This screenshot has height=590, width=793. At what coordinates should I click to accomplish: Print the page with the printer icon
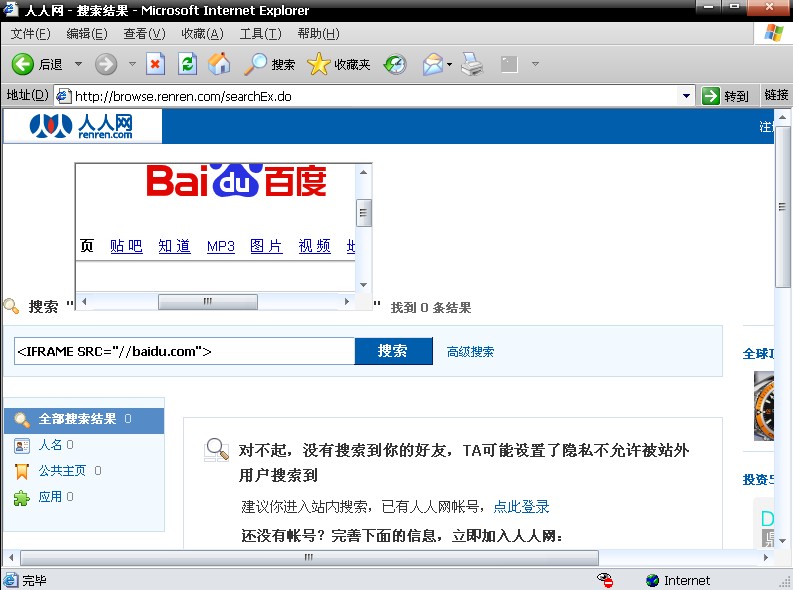pyautogui.click(x=472, y=64)
